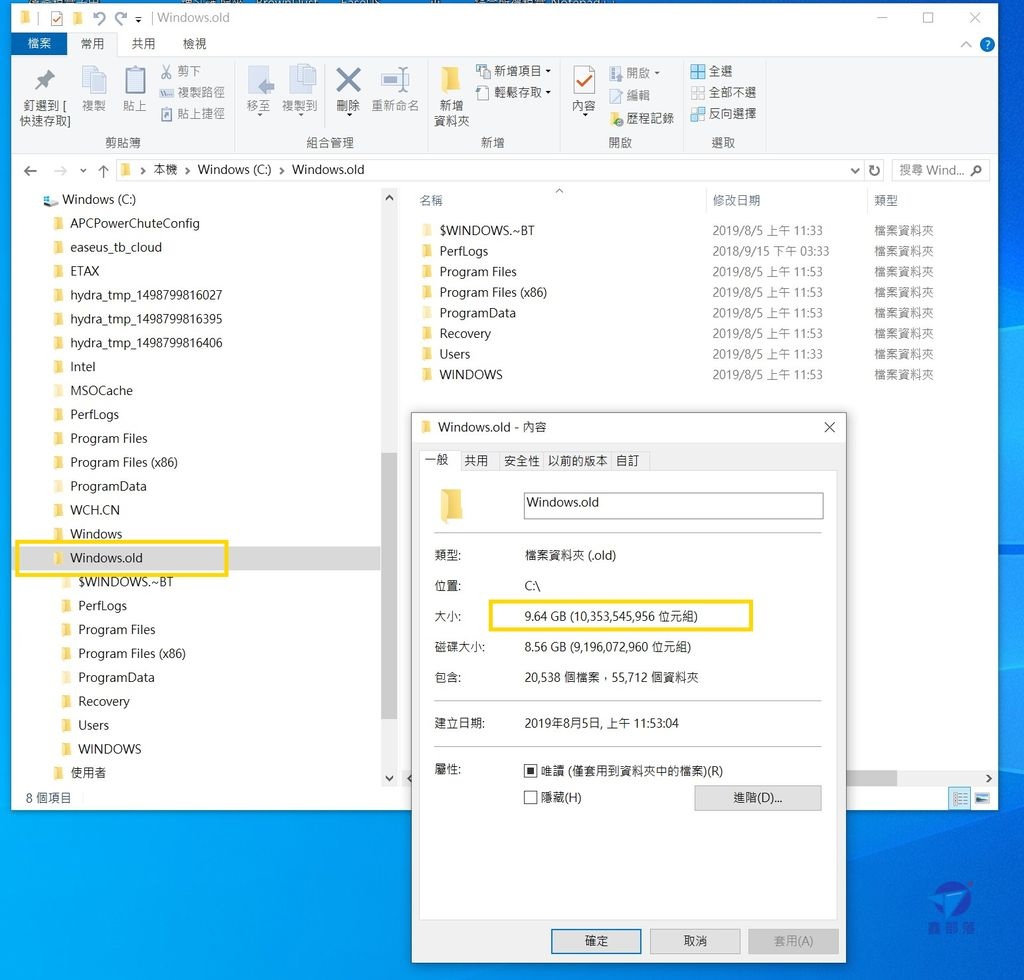Open Advanced attributes with the D button
The width and height of the screenshot is (1024, 980).
click(x=758, y=798)
